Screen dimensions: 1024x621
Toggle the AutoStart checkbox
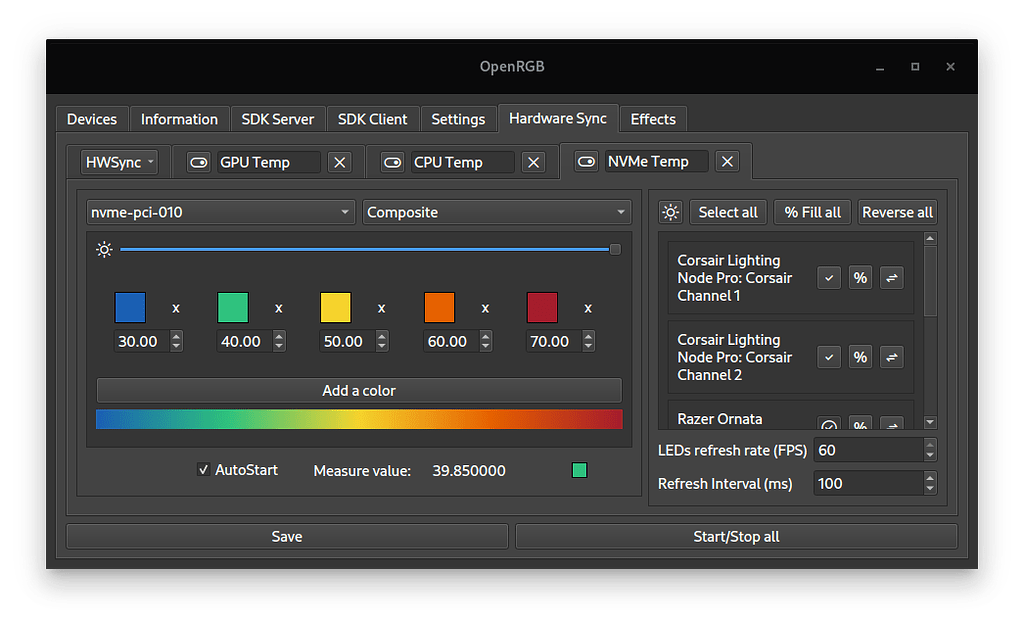coord(204,470)
